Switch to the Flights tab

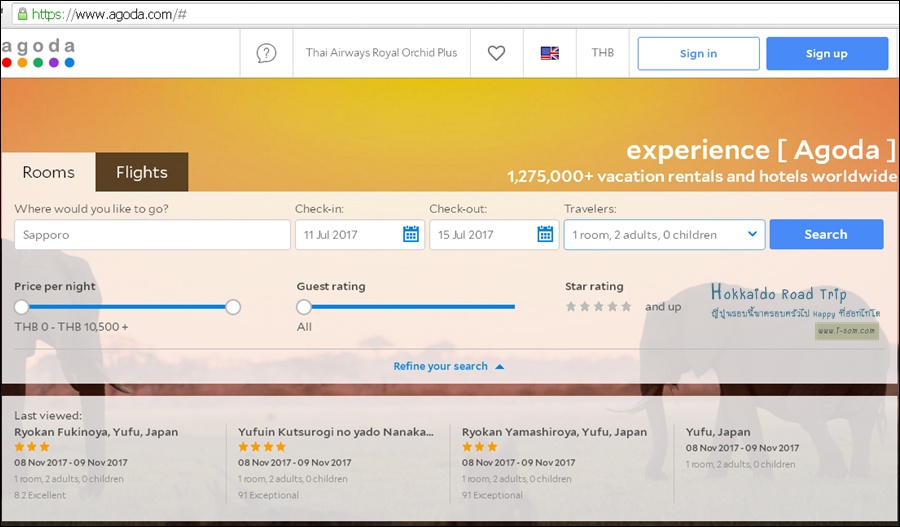point(142,172)
